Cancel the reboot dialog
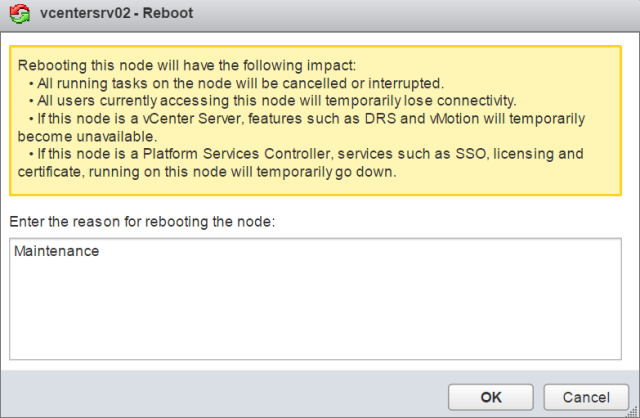Screen dimensions: 640x418 pos(586,397)
